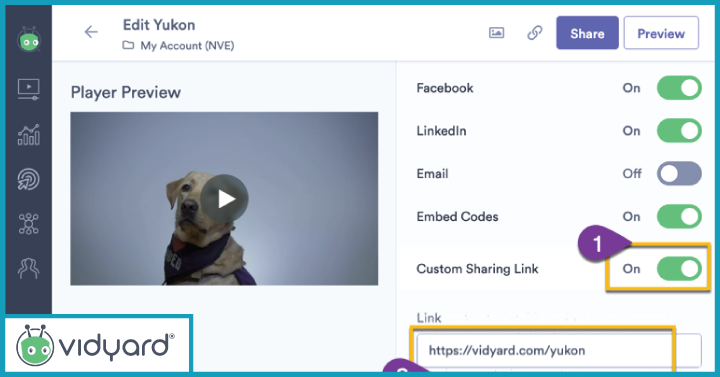The width and height of the screenshot is (720, 377).
Task: Open the video library sidebar icon
Action: tap(28, 89)
